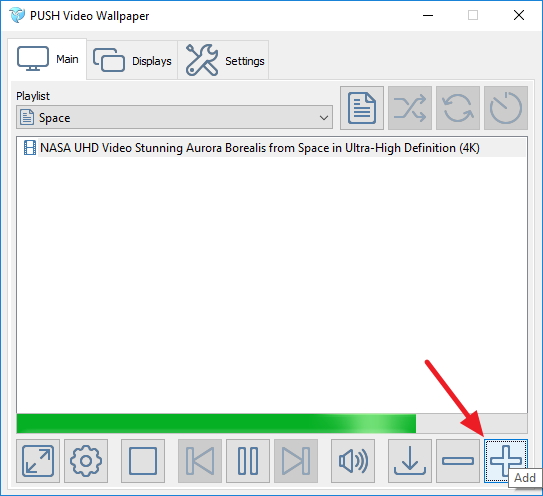Viewport: 543px width, 496px height.
Task: Click the fullscreen expand arrows button
Action: click(x=38, y=461)
